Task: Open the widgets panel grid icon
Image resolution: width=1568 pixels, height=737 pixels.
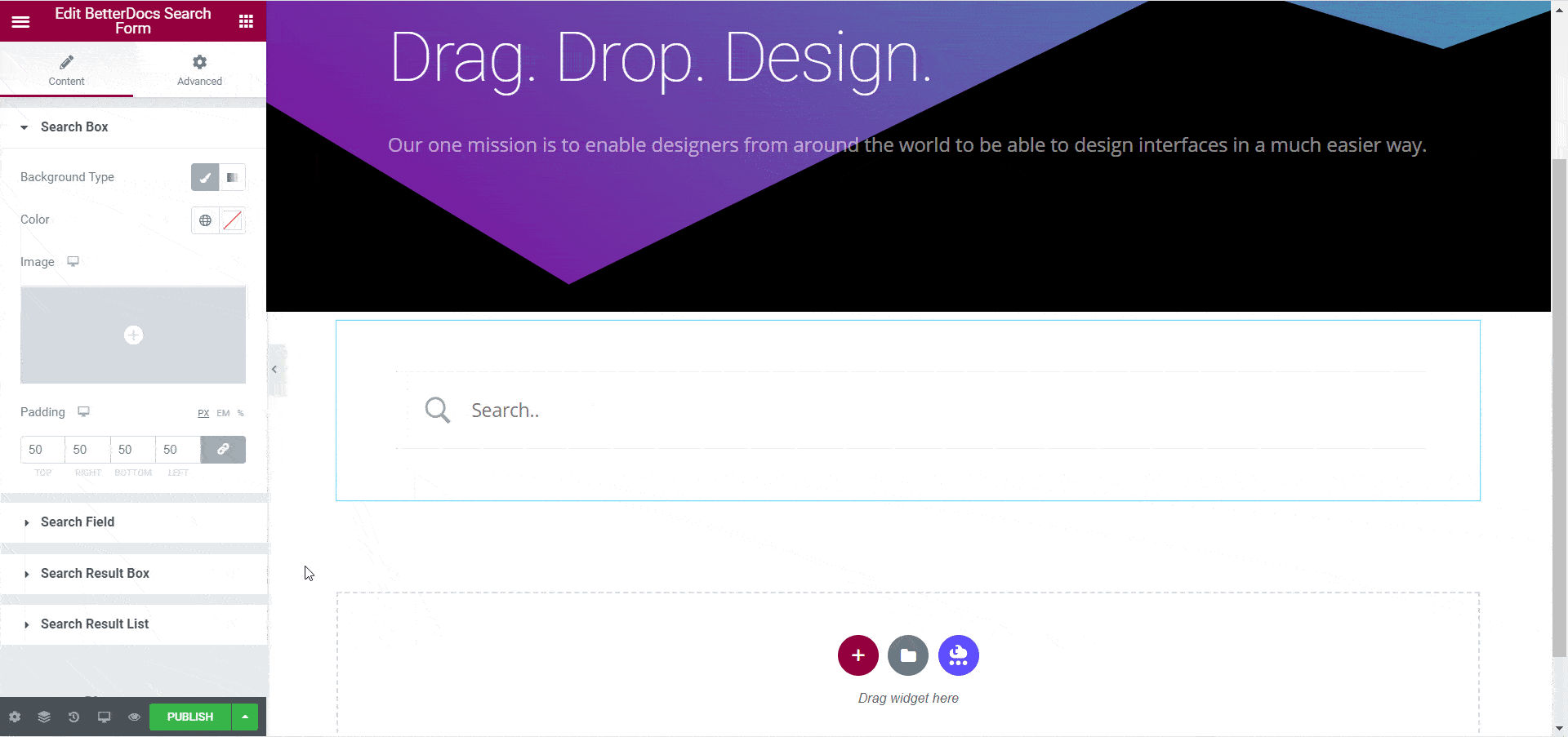Action: (x=246, y=20)
